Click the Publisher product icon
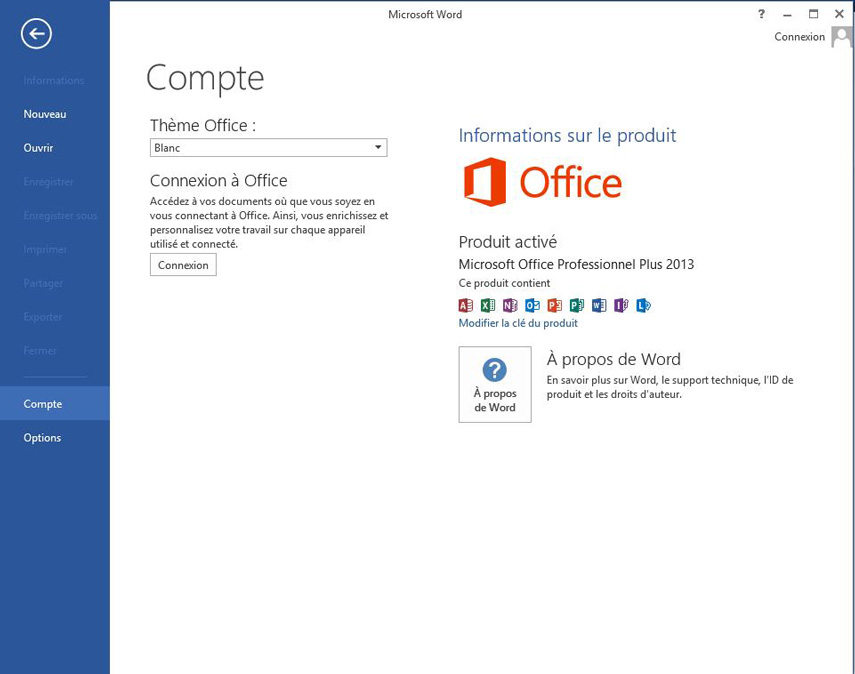 [577, 305]
